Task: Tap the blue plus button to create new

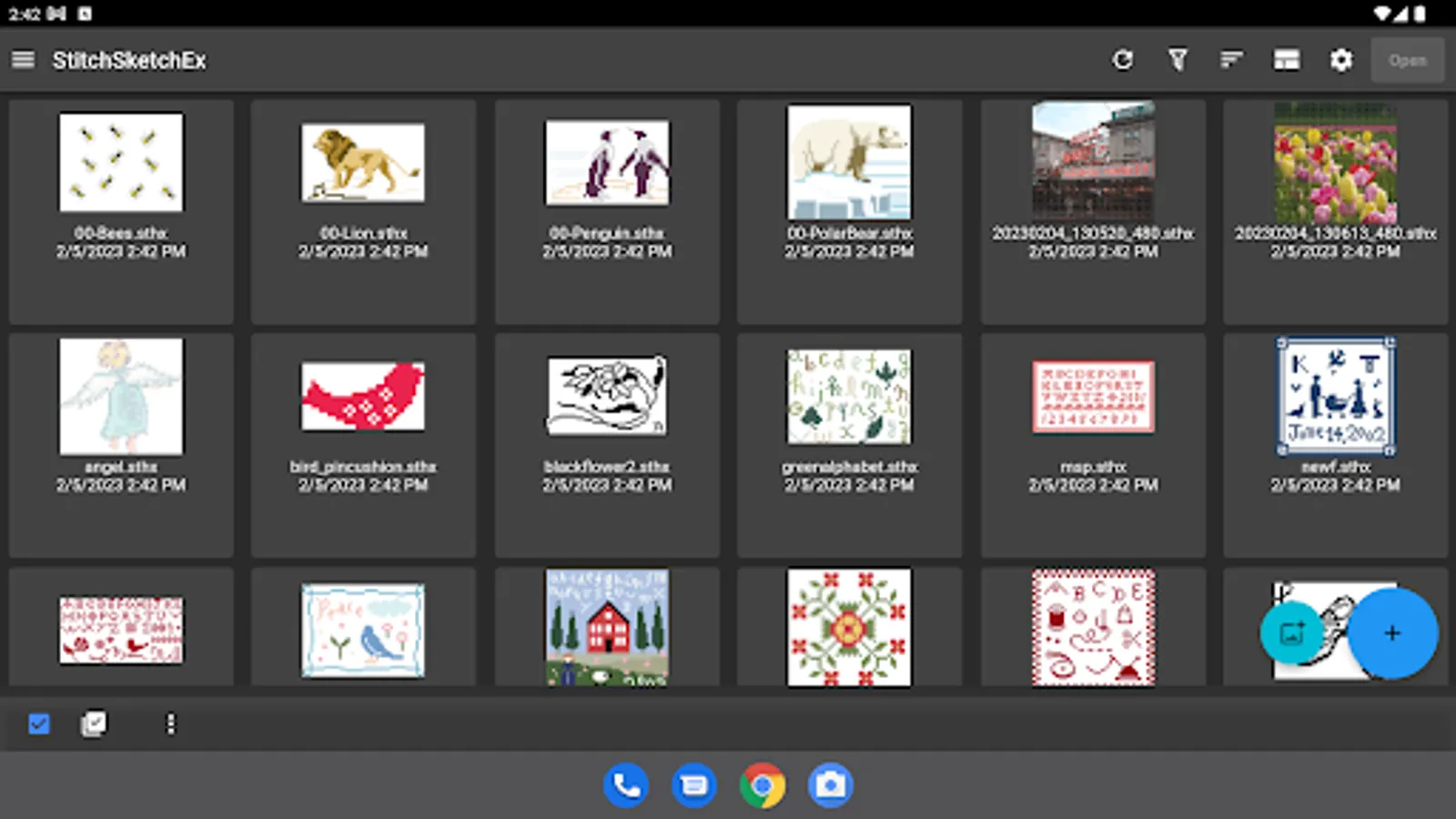Action: tap(1392, 632)
